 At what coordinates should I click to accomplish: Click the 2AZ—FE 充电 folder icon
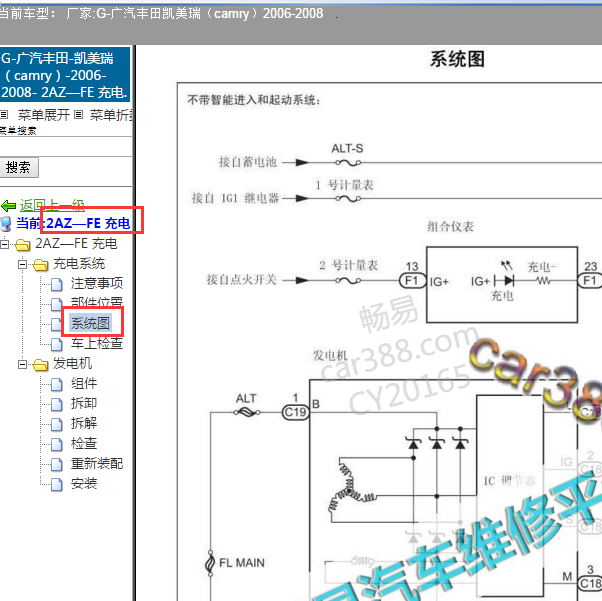coord(23,245)
